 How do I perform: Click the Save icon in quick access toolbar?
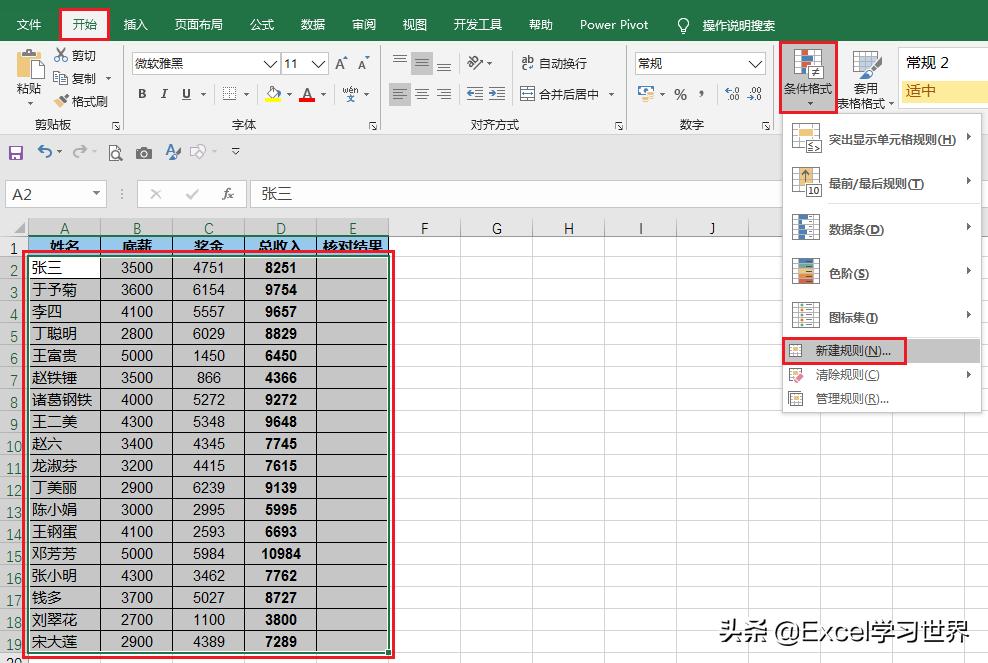16,153
